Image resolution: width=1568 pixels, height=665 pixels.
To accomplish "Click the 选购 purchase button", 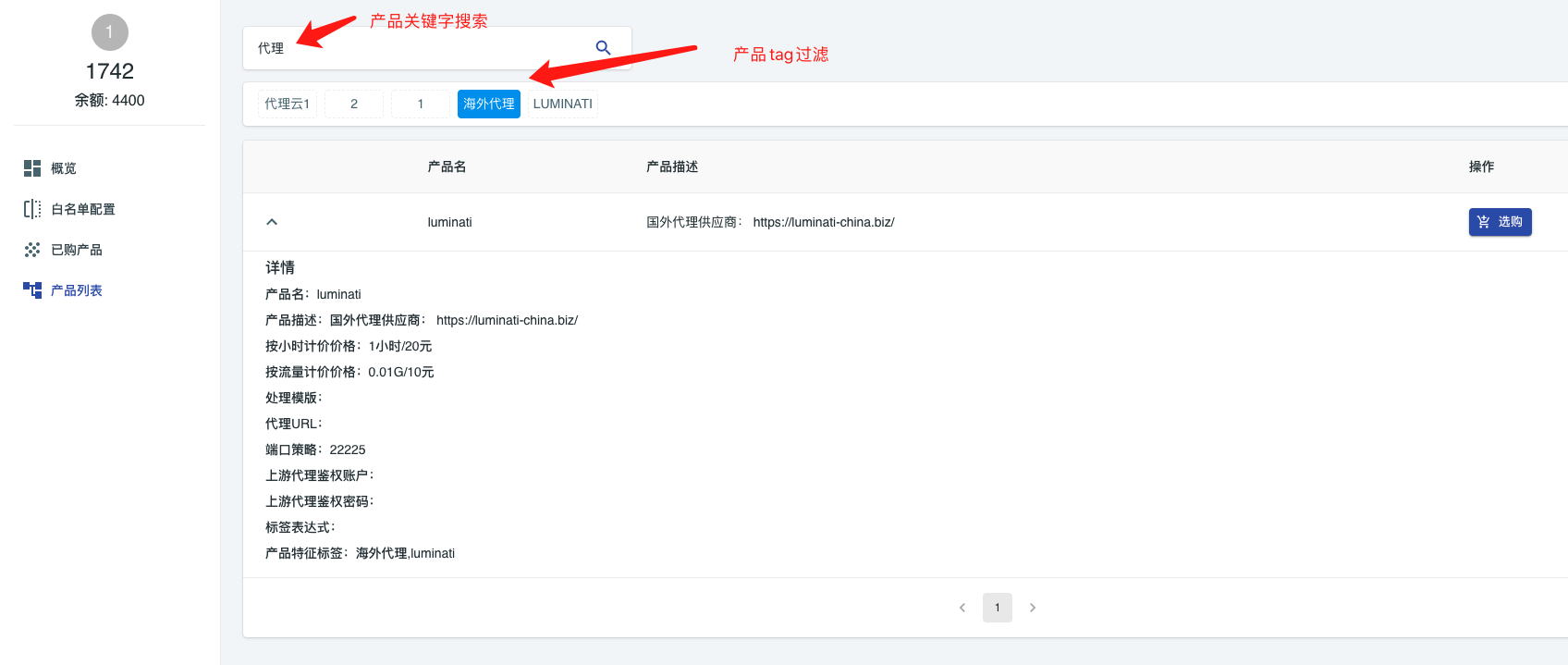I will 1500,222.
